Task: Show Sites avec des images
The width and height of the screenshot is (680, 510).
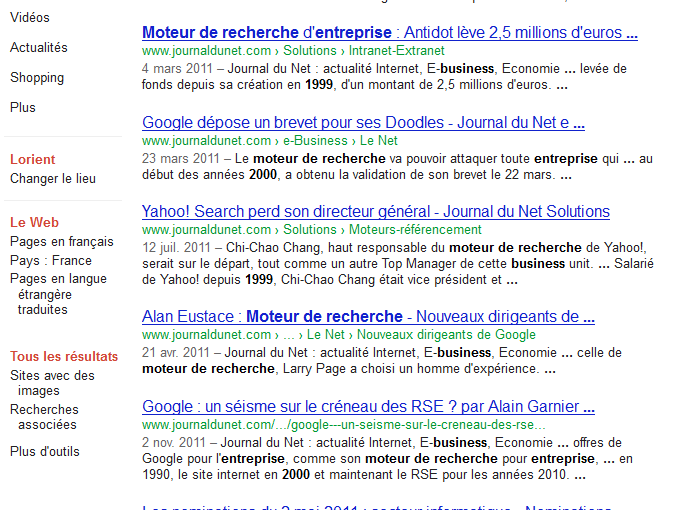Action: [52, 383]
